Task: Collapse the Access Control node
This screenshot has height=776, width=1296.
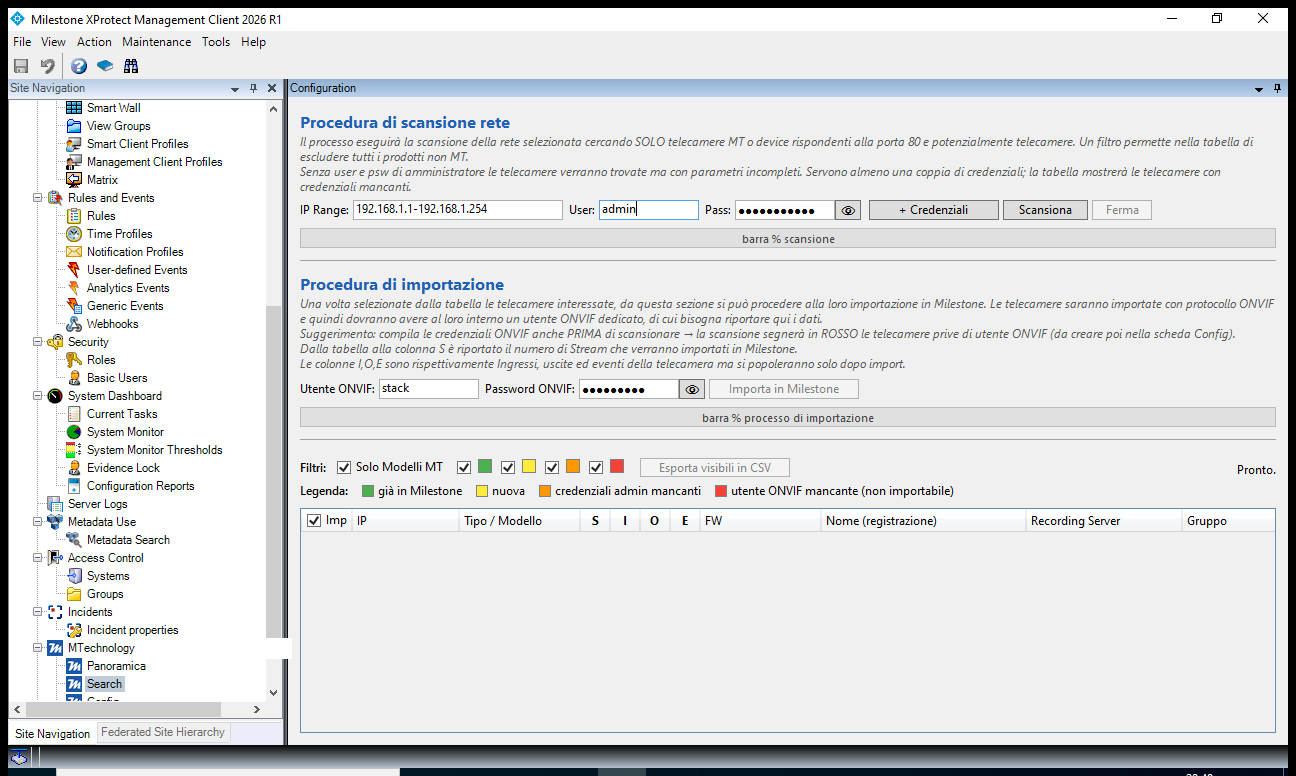Action: click(x=38, y=558)
